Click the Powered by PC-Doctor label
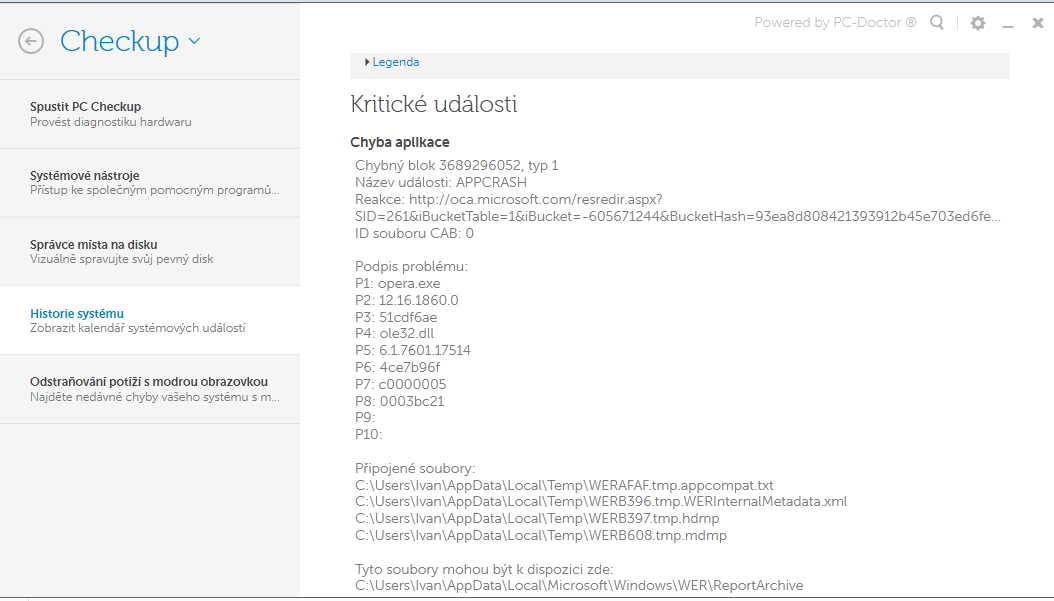The width and height of the screenshot is (1054, 601). (x=835, y=22)
